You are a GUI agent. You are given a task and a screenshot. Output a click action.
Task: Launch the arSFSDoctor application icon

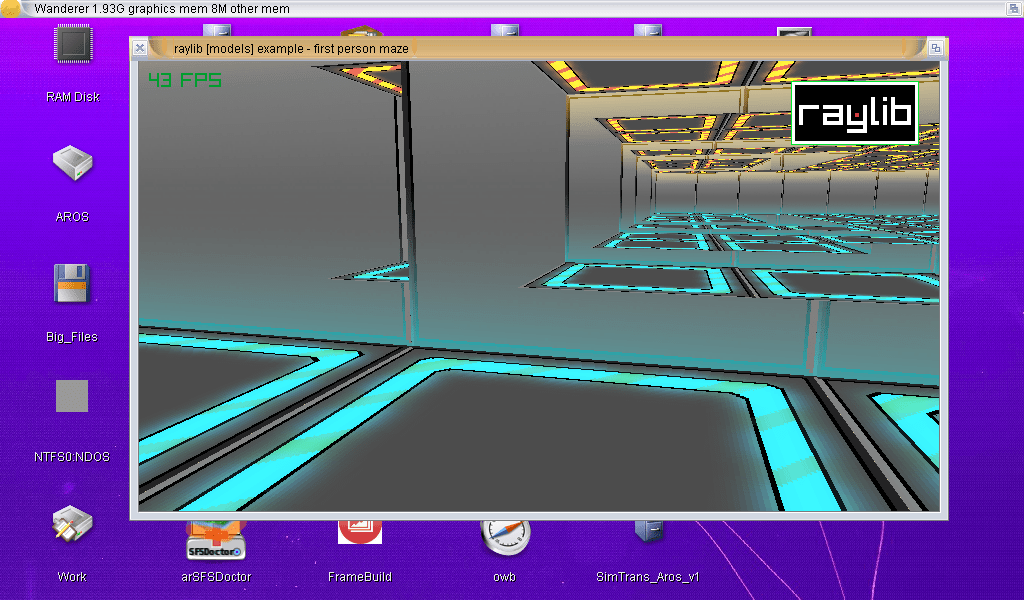click(x=216, y=540)
